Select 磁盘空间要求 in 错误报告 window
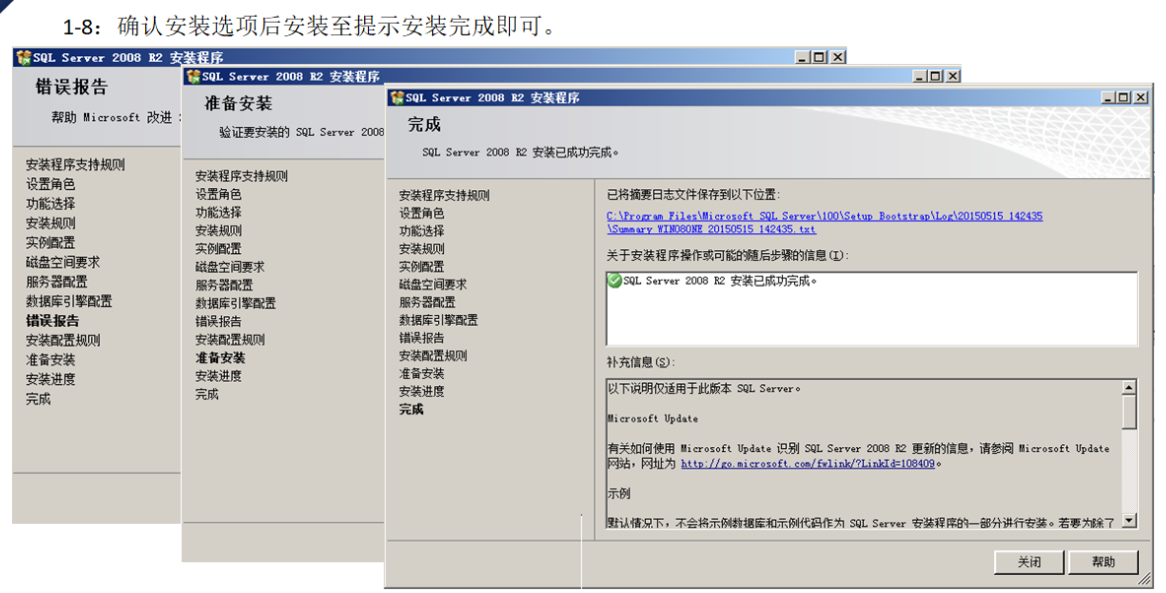Screen dimensions: 1166x593 pyautogui.click(x=62, y=263)
